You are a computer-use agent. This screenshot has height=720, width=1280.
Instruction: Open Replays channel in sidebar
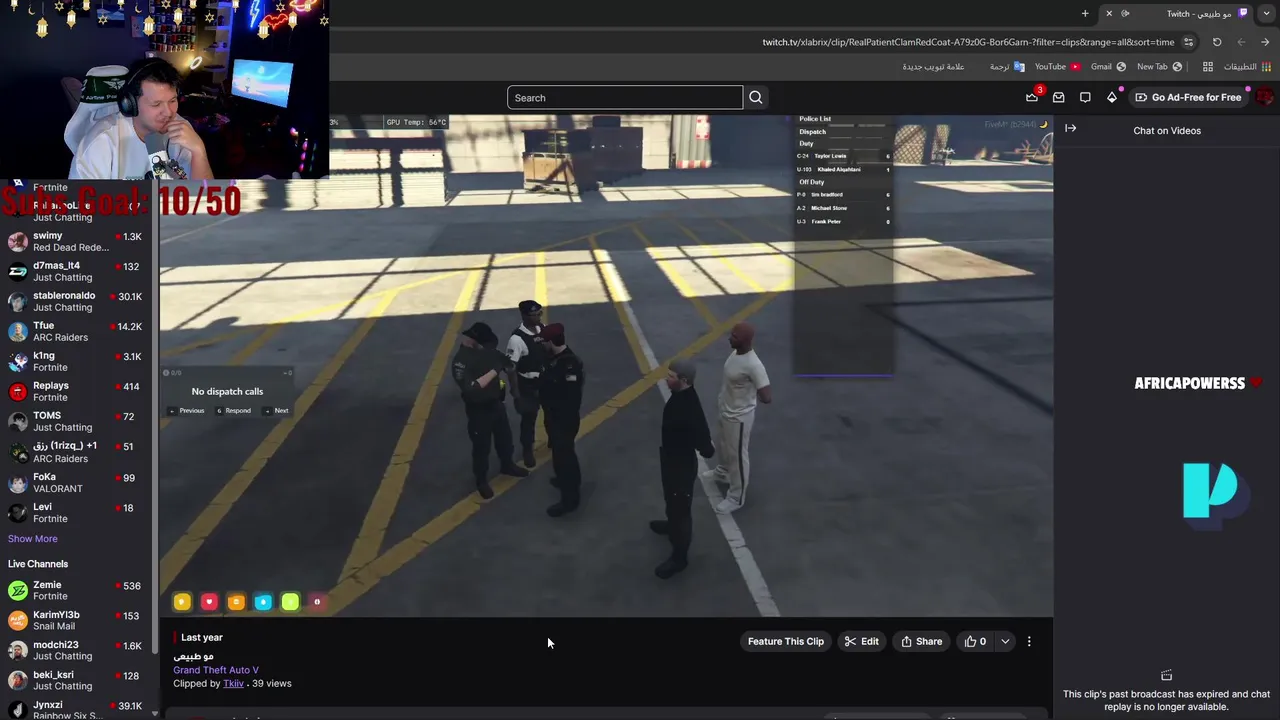tap(75, 391)
